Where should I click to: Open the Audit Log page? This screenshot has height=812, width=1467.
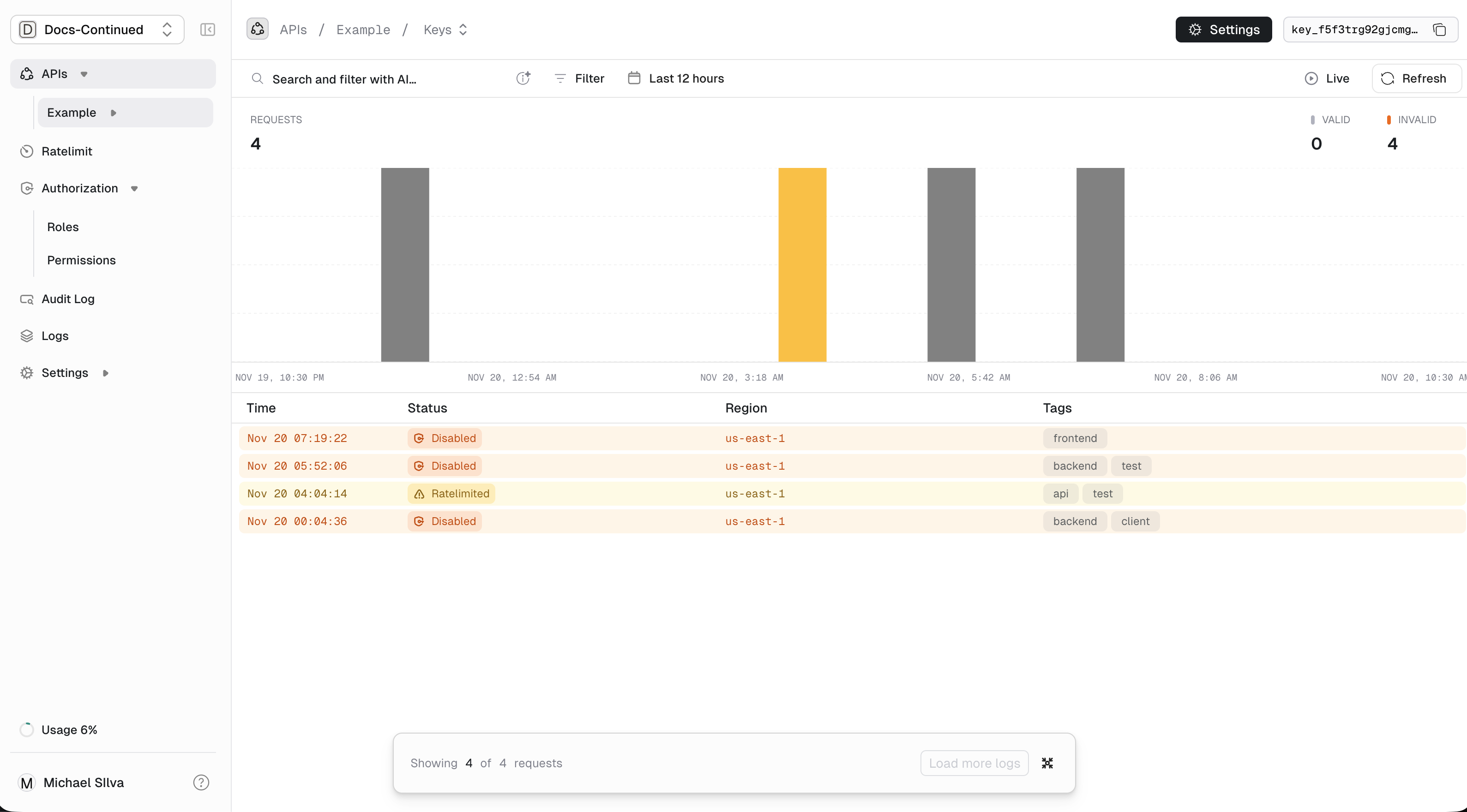pyautogui.click(x=68, y=299)
